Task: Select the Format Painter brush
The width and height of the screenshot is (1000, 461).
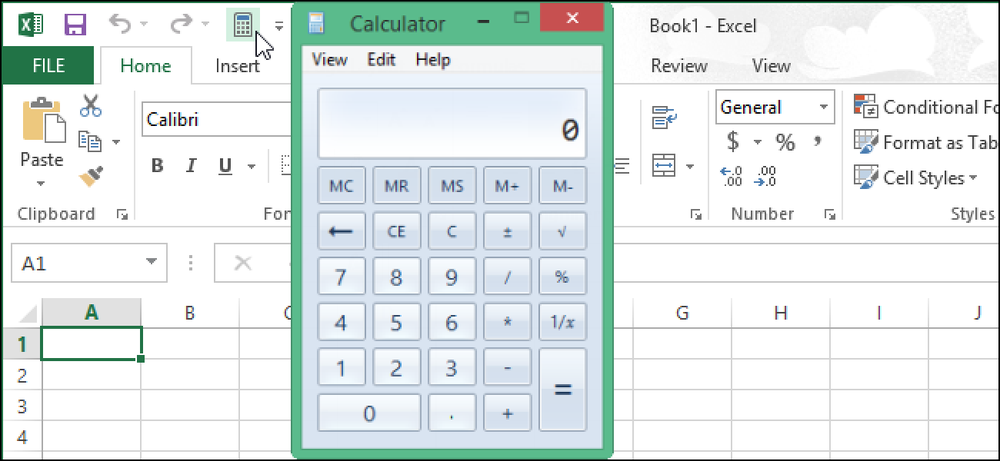Action: (x=91, y=176)
